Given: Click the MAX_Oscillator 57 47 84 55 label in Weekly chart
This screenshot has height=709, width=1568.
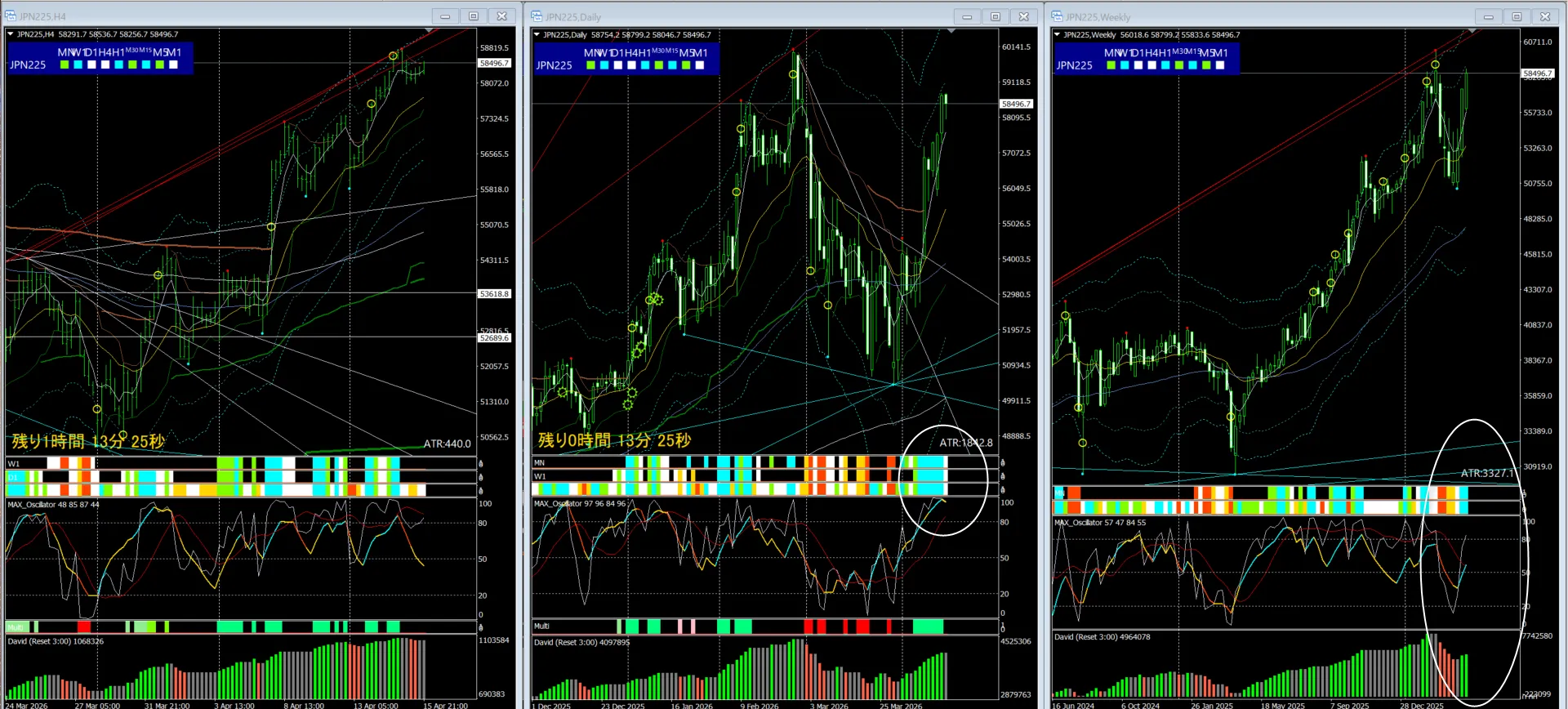Looking at the screenshot, I should (x=1100, y=523).
